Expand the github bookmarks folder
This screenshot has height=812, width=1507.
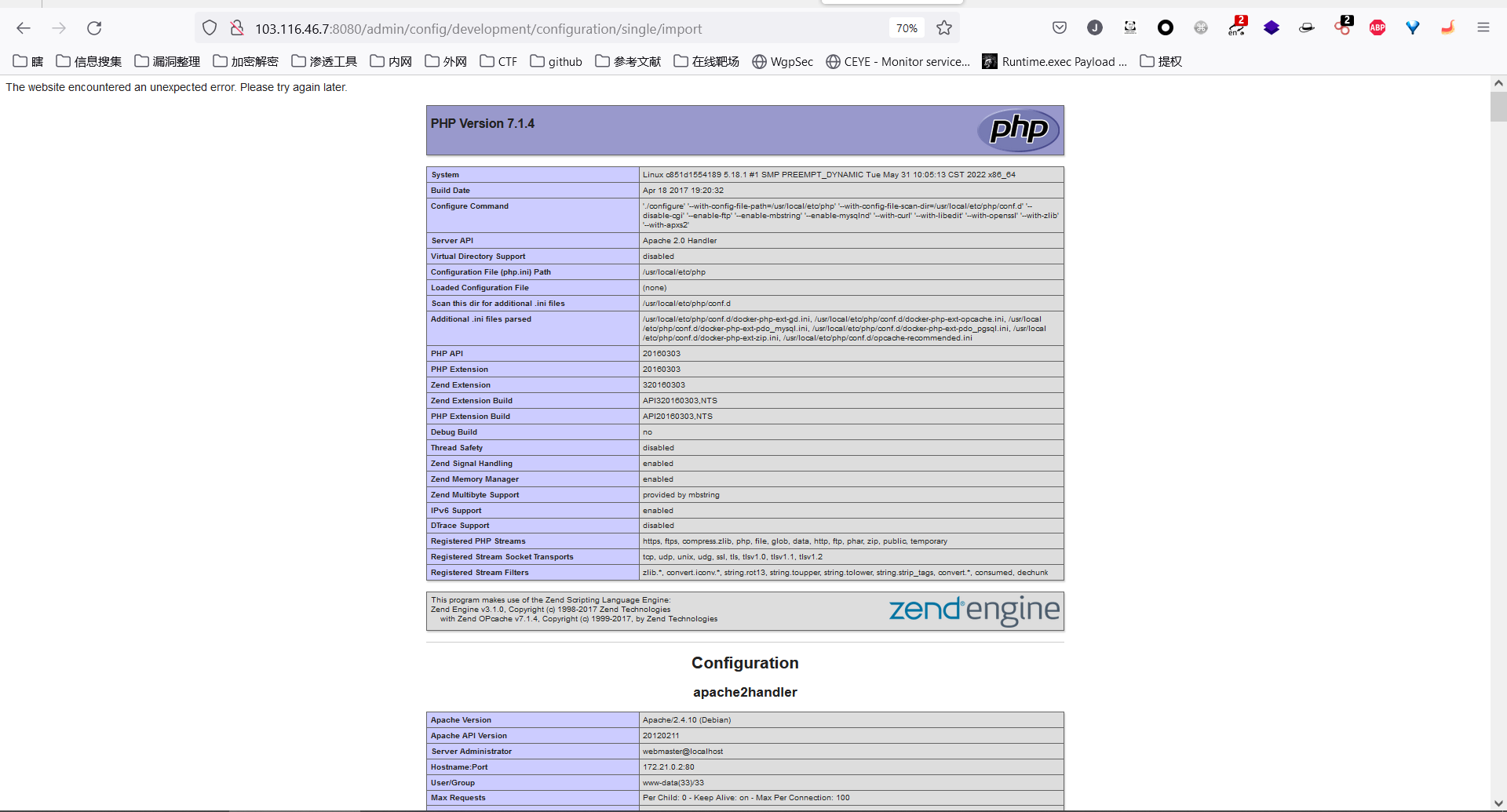(x=556, y=61)
